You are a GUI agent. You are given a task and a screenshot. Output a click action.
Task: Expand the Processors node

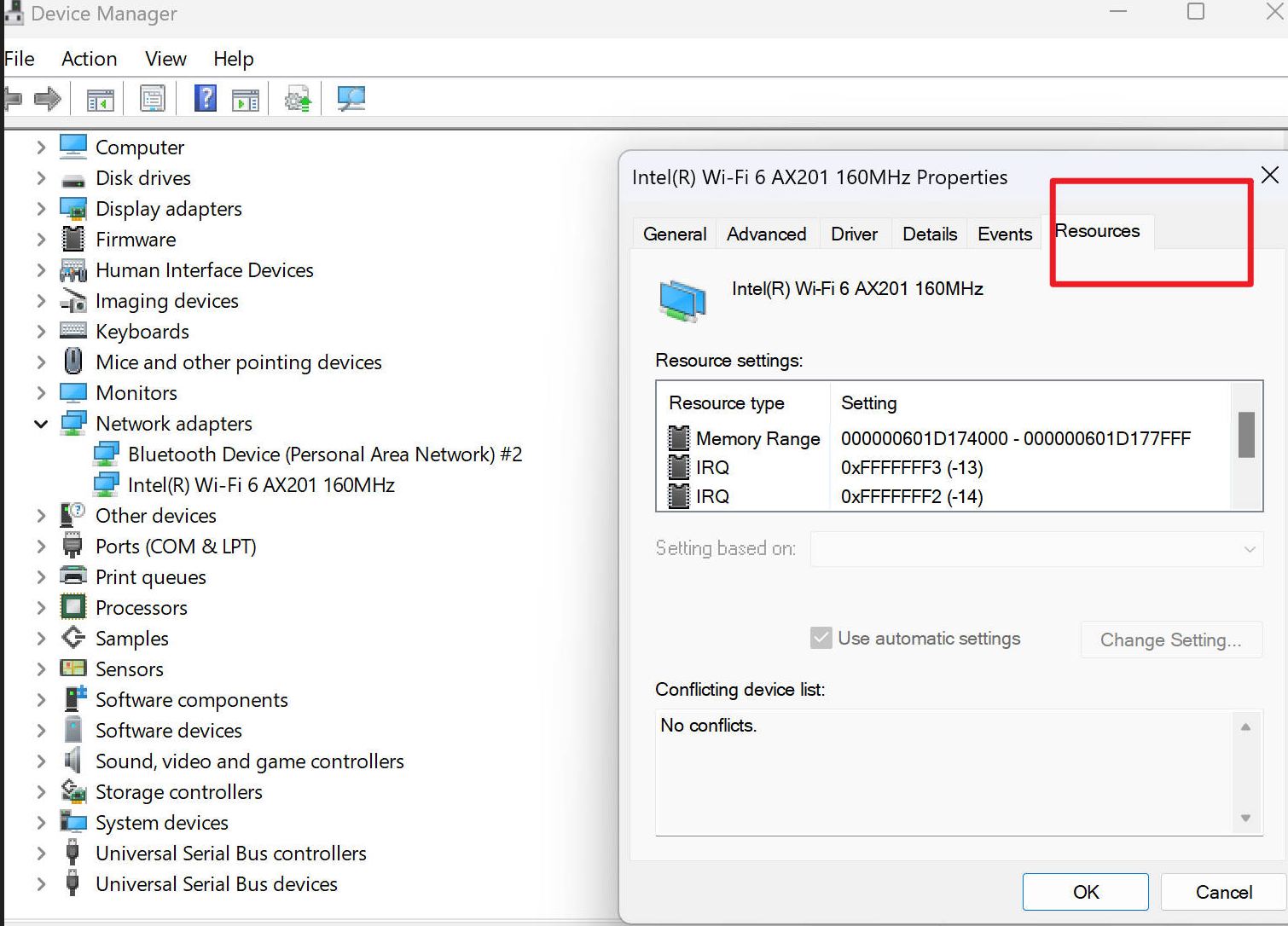coord(41,608)
